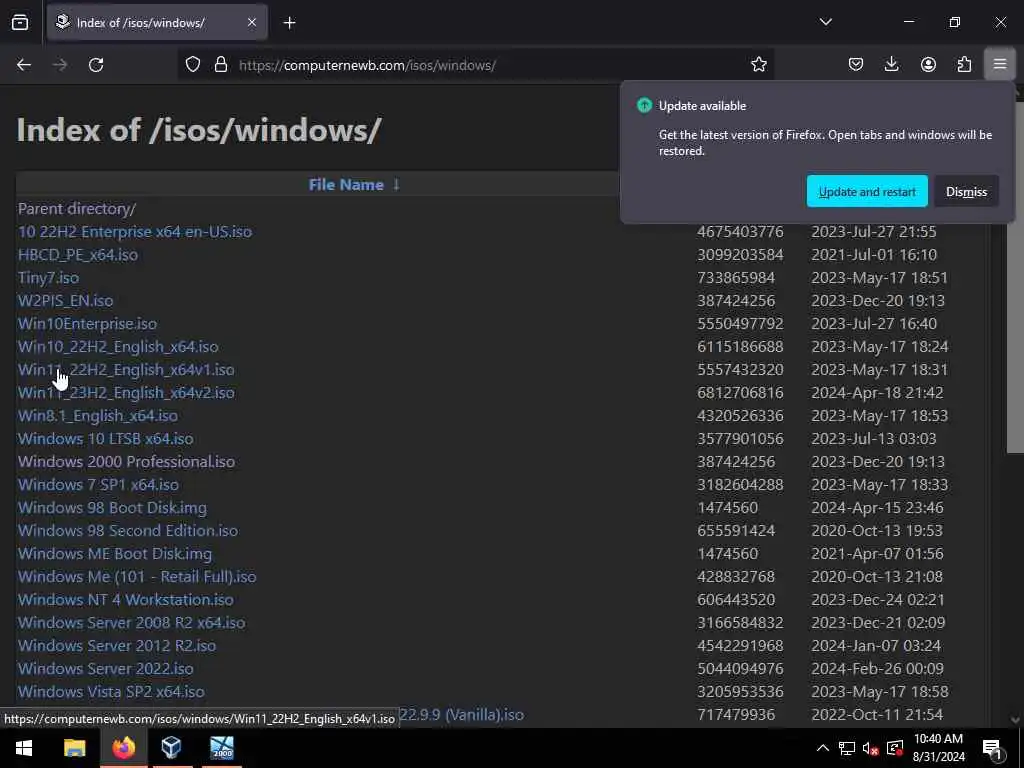Screen dimensions: 1024x768
Task: Download 10 22H2 Enterprise x64 en-US.iso
Action: click(135, 232)
